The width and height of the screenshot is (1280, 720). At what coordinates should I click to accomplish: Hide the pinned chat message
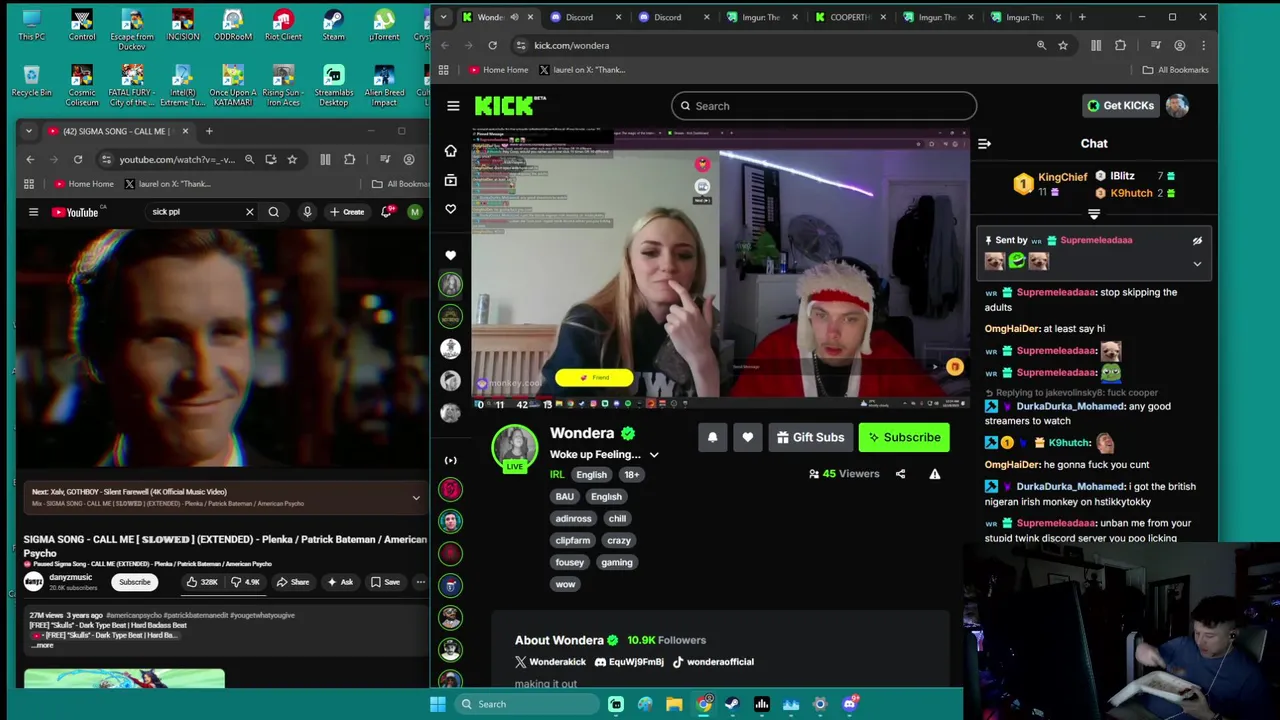(1197, 241)
